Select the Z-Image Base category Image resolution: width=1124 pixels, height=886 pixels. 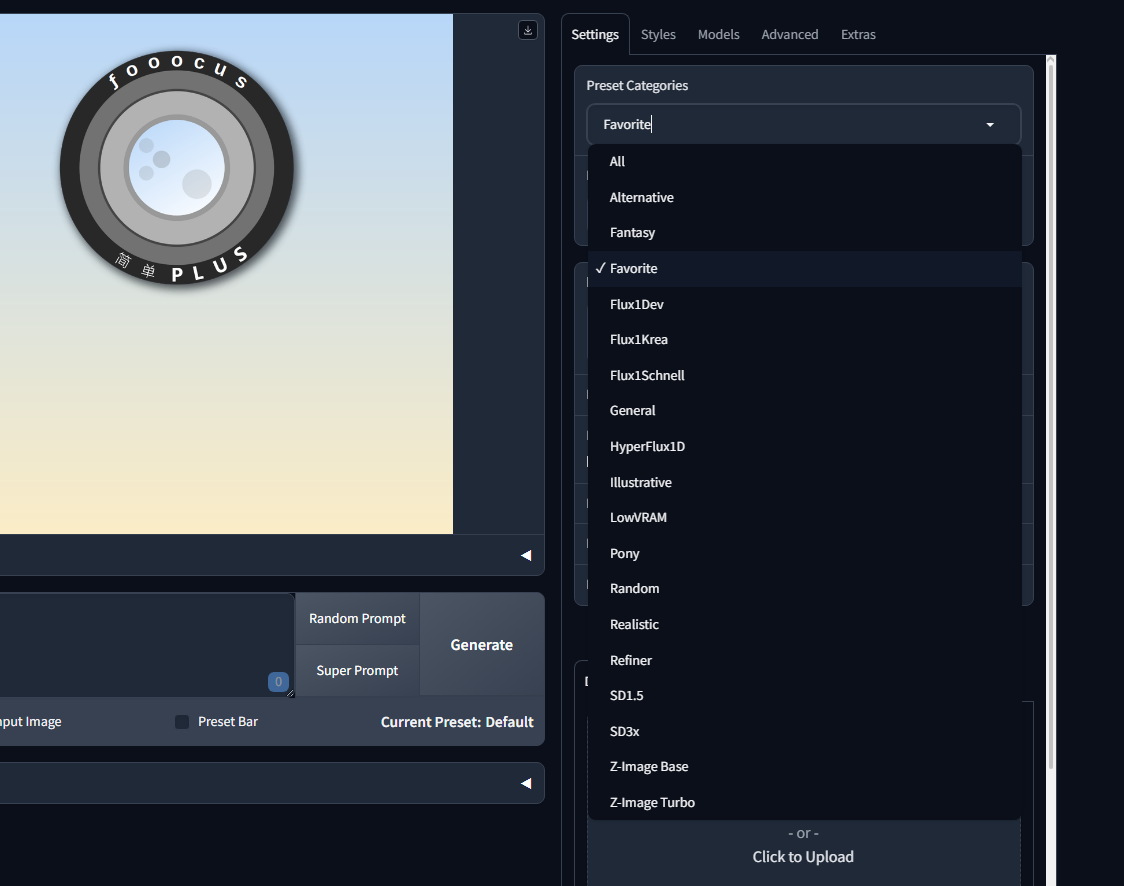[x=804, y=766]
